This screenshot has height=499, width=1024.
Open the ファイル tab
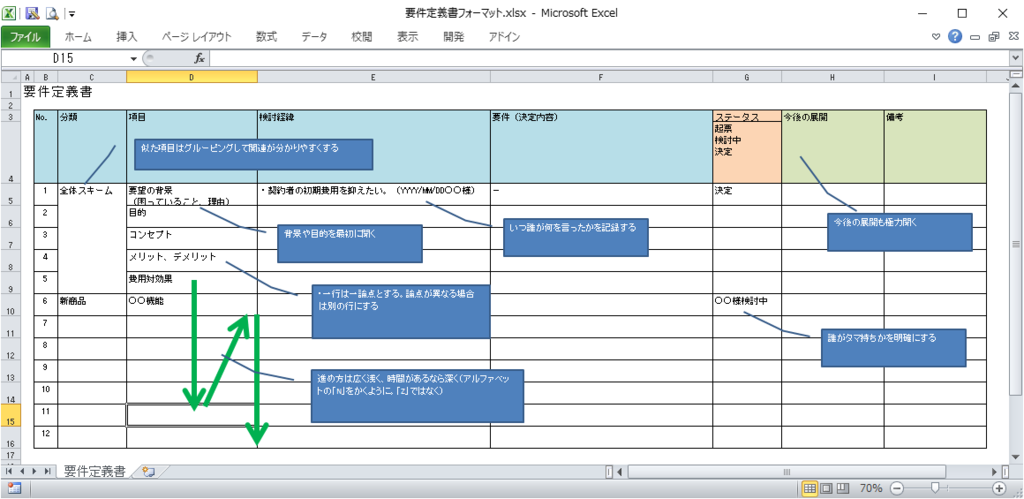click(x=26, y=37)
